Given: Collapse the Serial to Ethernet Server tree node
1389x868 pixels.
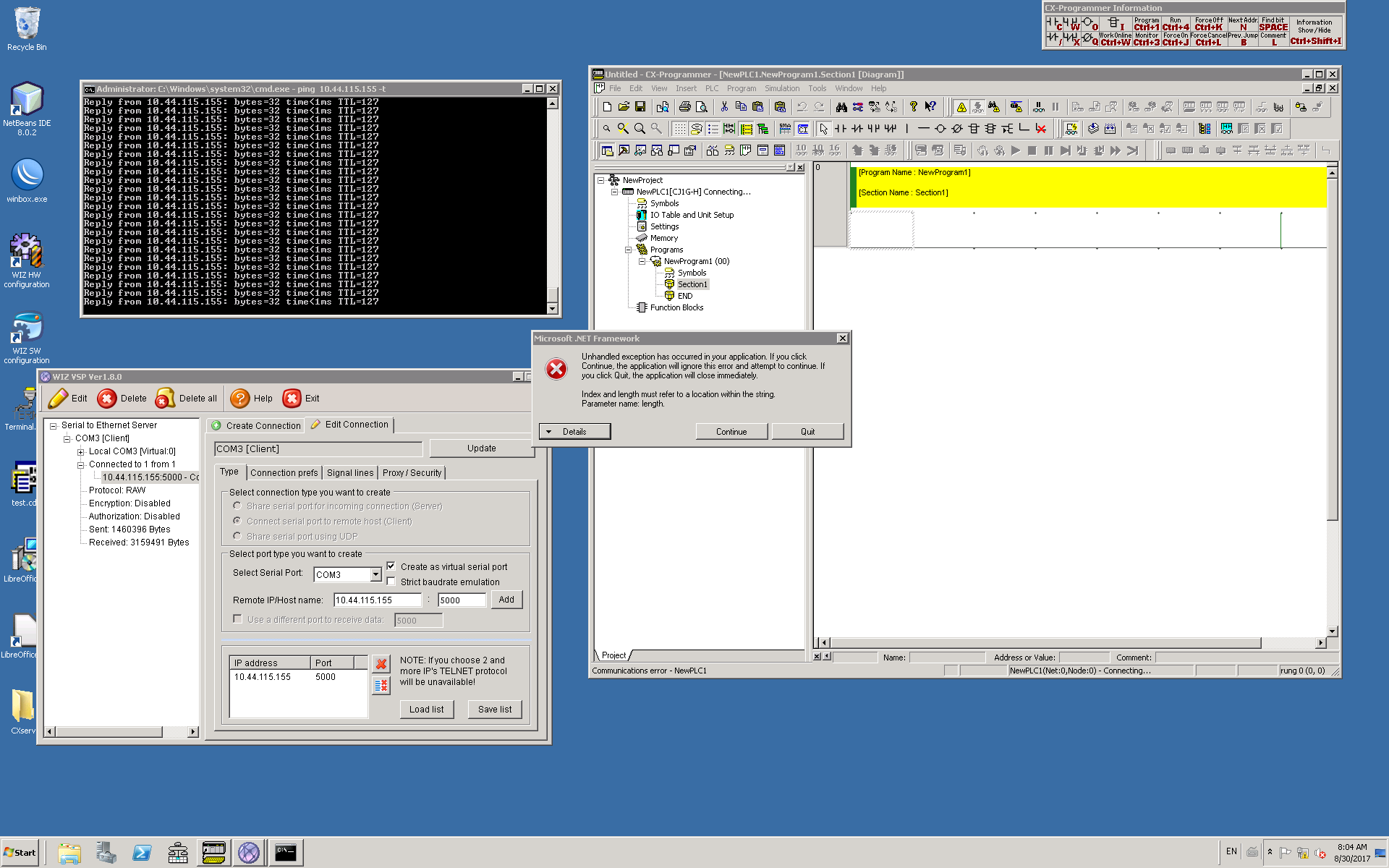Looking at the screenshot, I should tap(54, 425).
